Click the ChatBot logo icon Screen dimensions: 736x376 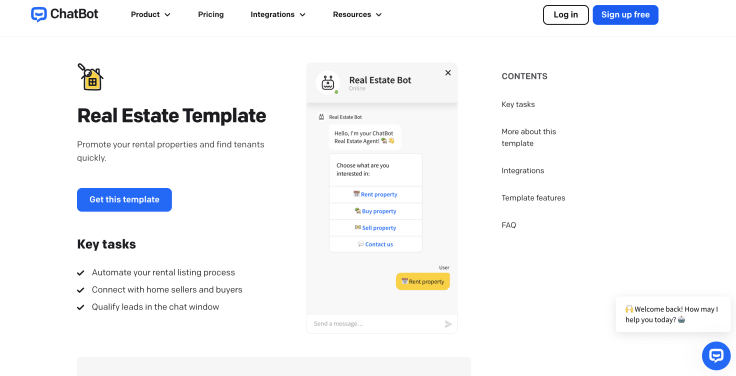[x=39, y=15]
